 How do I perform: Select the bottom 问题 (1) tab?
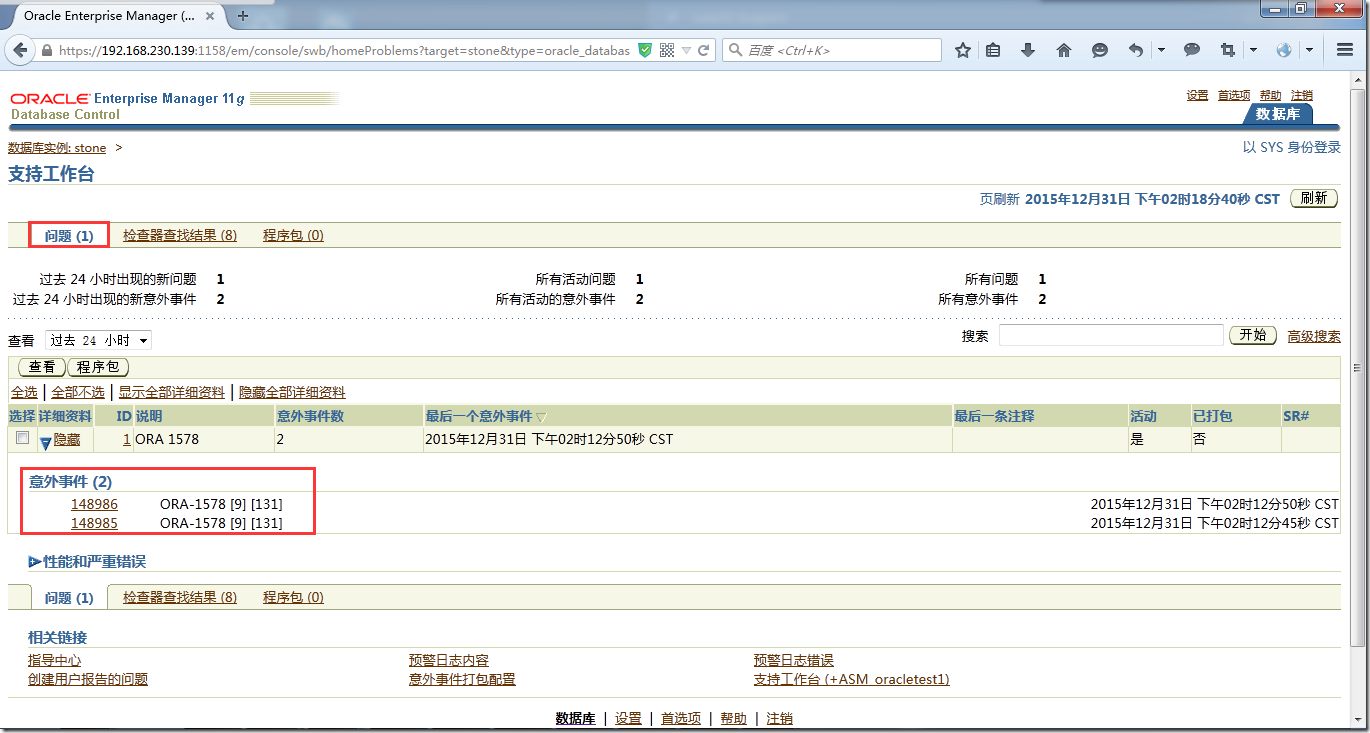(69, 597)
